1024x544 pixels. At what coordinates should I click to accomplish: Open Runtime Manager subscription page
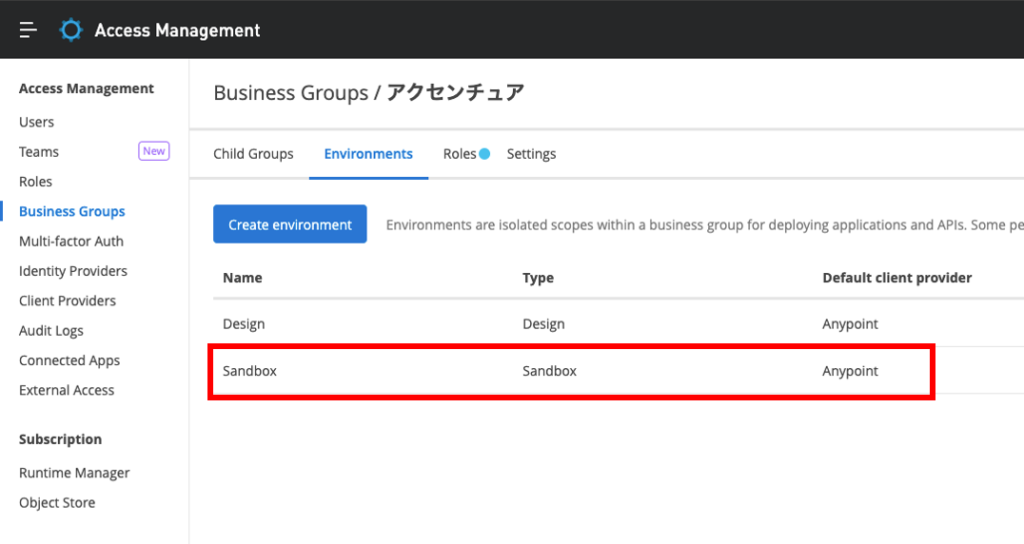74,473
